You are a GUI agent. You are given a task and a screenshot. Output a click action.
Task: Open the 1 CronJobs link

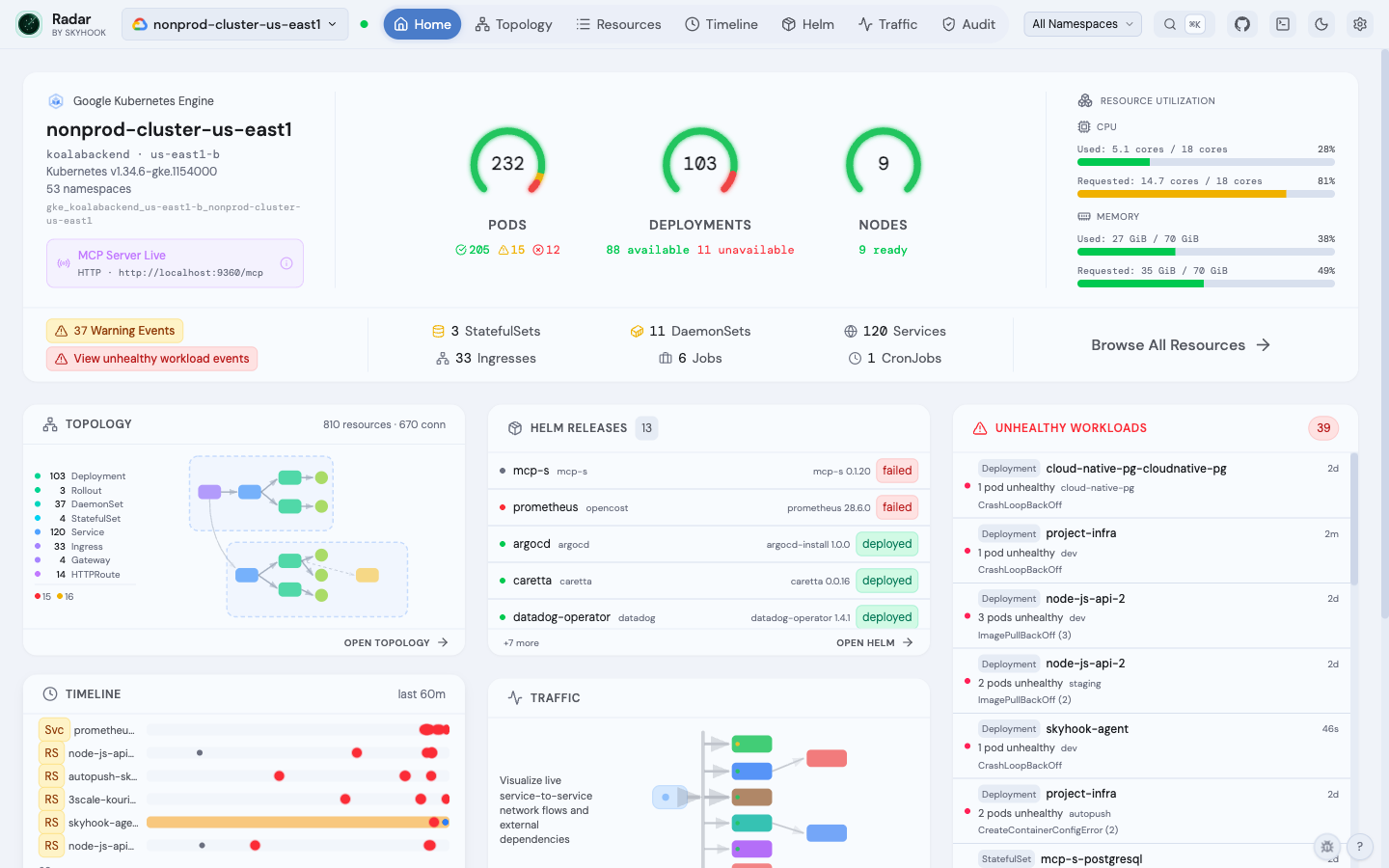click(895, 358)
